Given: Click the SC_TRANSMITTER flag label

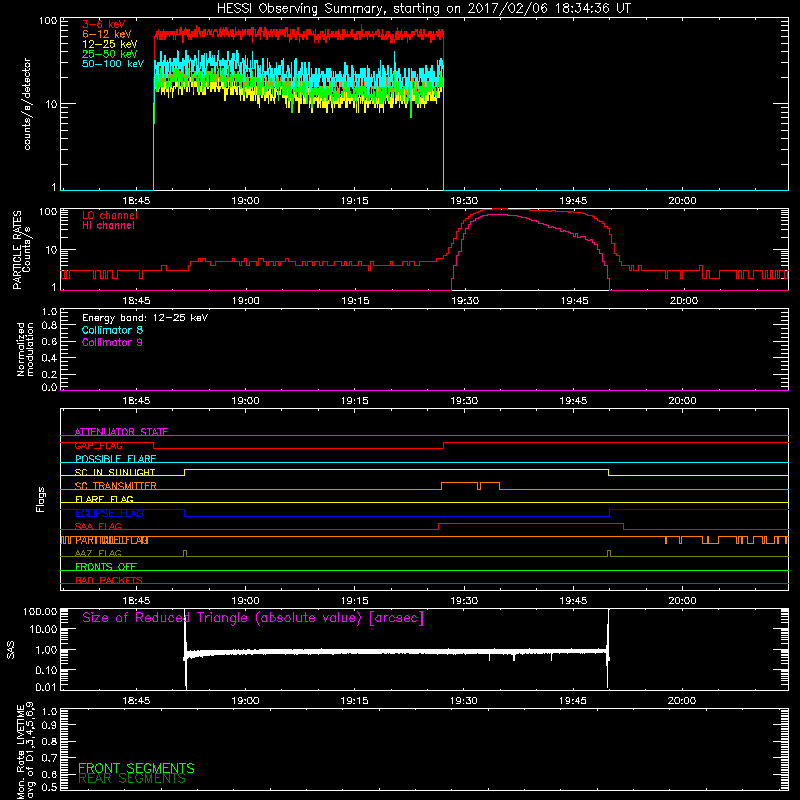Looking at the screenshot, I should [x=116, y=486].
